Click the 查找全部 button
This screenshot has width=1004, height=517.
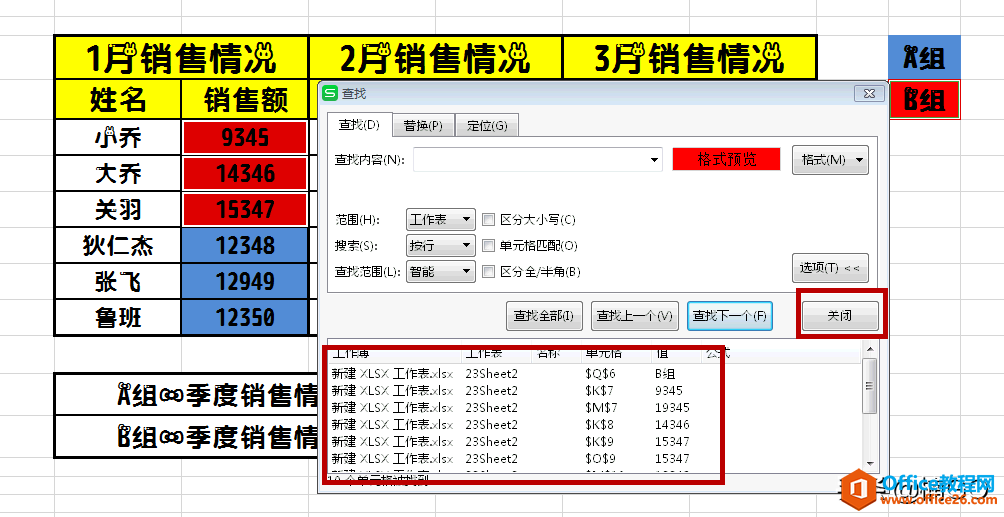544,316
